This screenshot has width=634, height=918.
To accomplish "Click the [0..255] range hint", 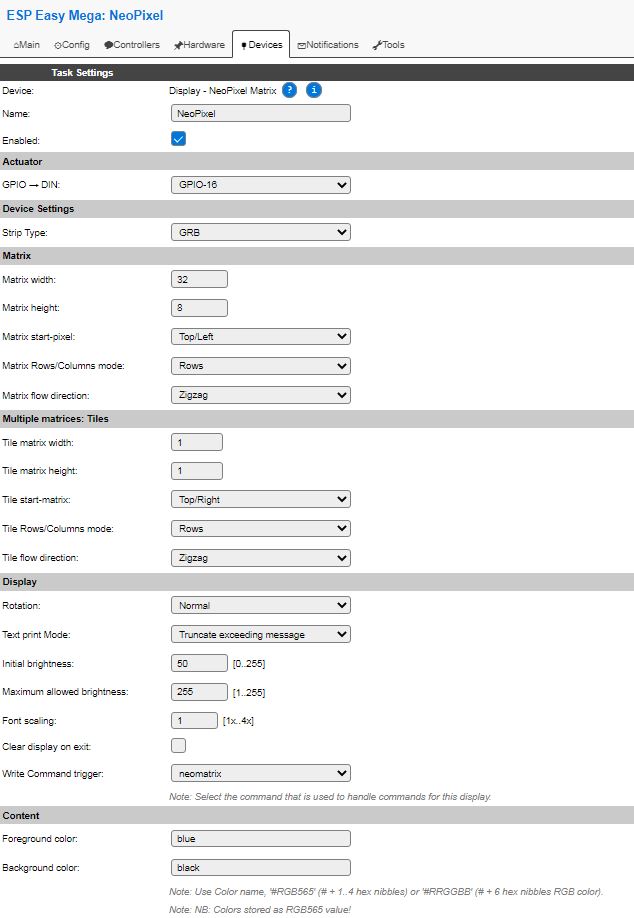I will pos(249,664).
